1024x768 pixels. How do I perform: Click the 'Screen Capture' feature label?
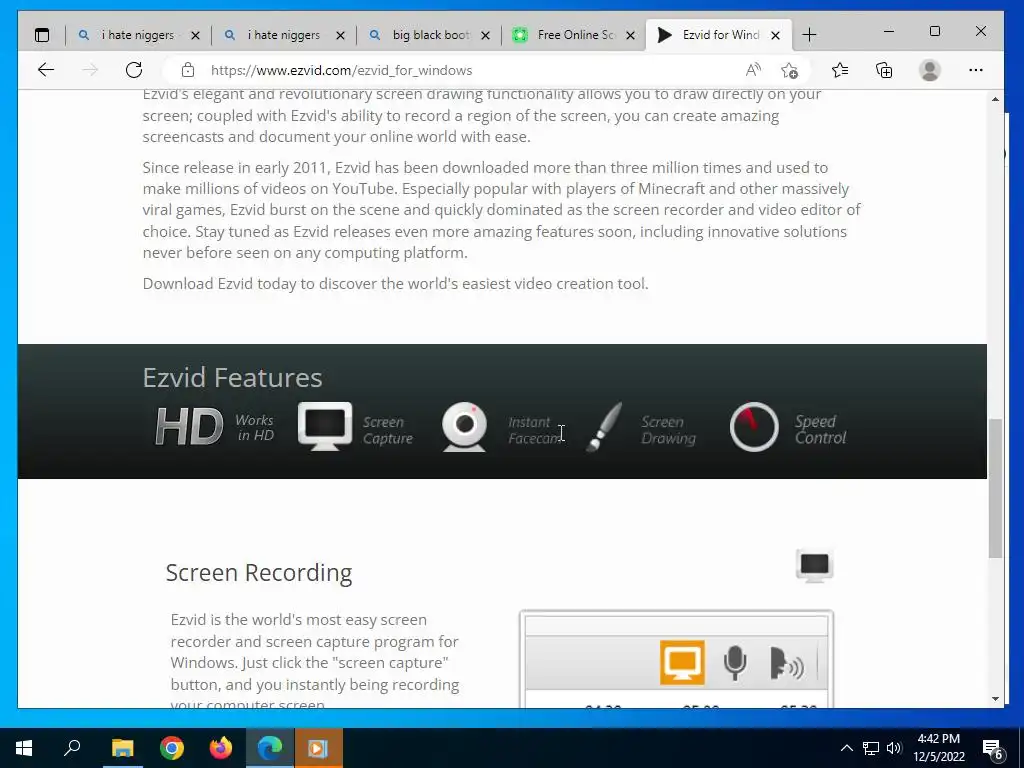(x=388, y=430)
